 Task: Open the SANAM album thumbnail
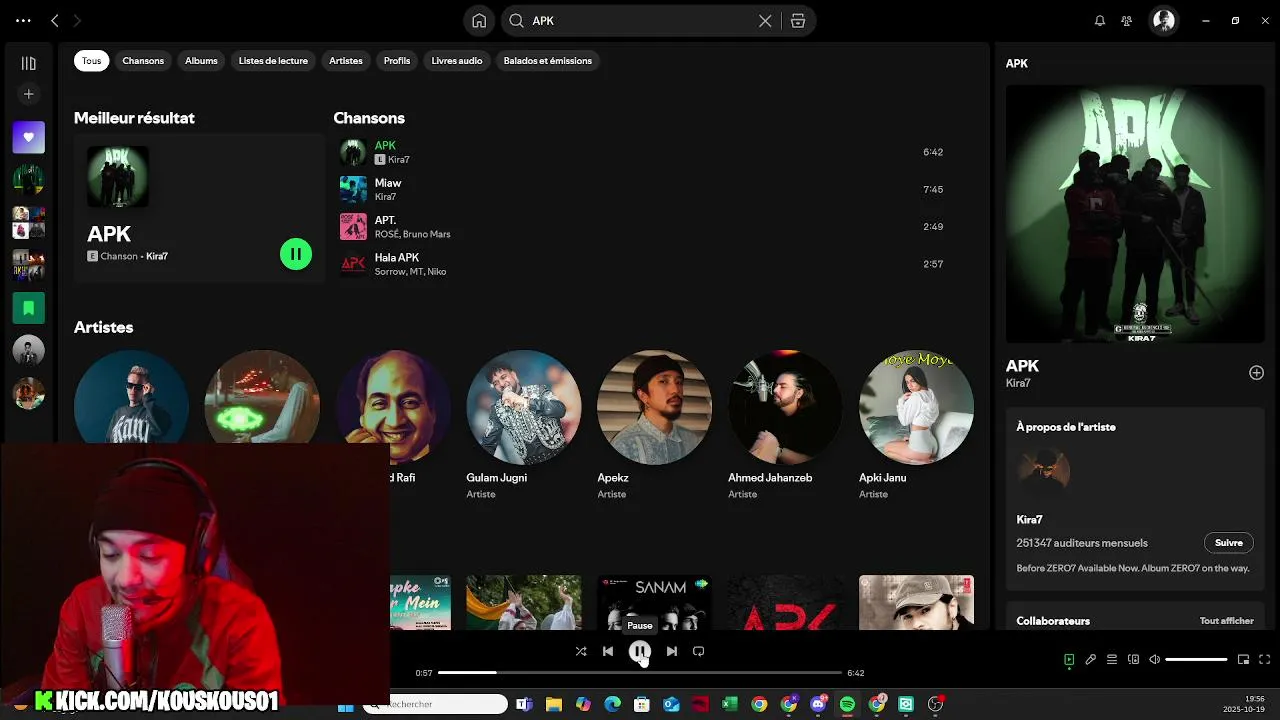(x=654, y=603)
